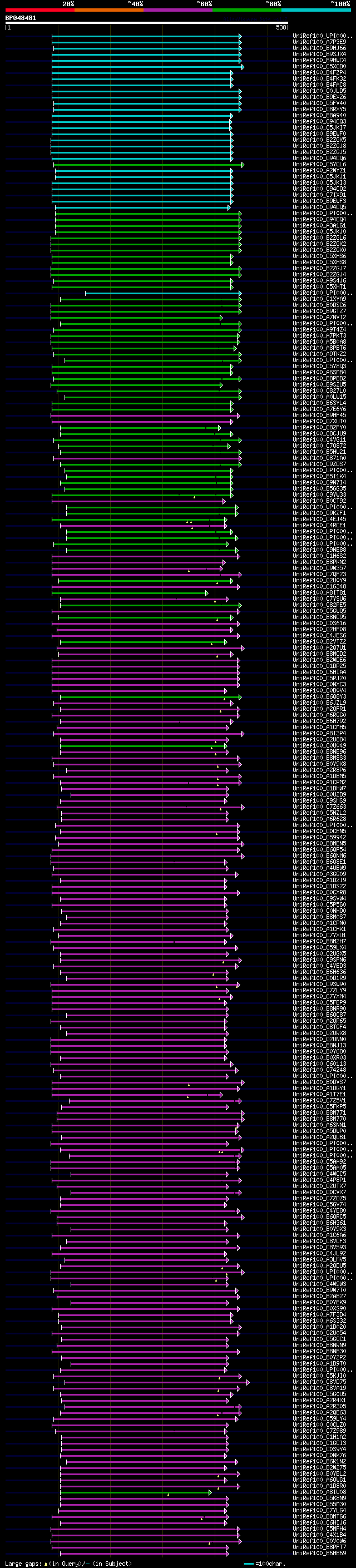Select hit label UniRef100_A6RGG0
Image resolution: width=356 pixels, height=1568 pixels.
pyautogui.click(x=319, y=715)
